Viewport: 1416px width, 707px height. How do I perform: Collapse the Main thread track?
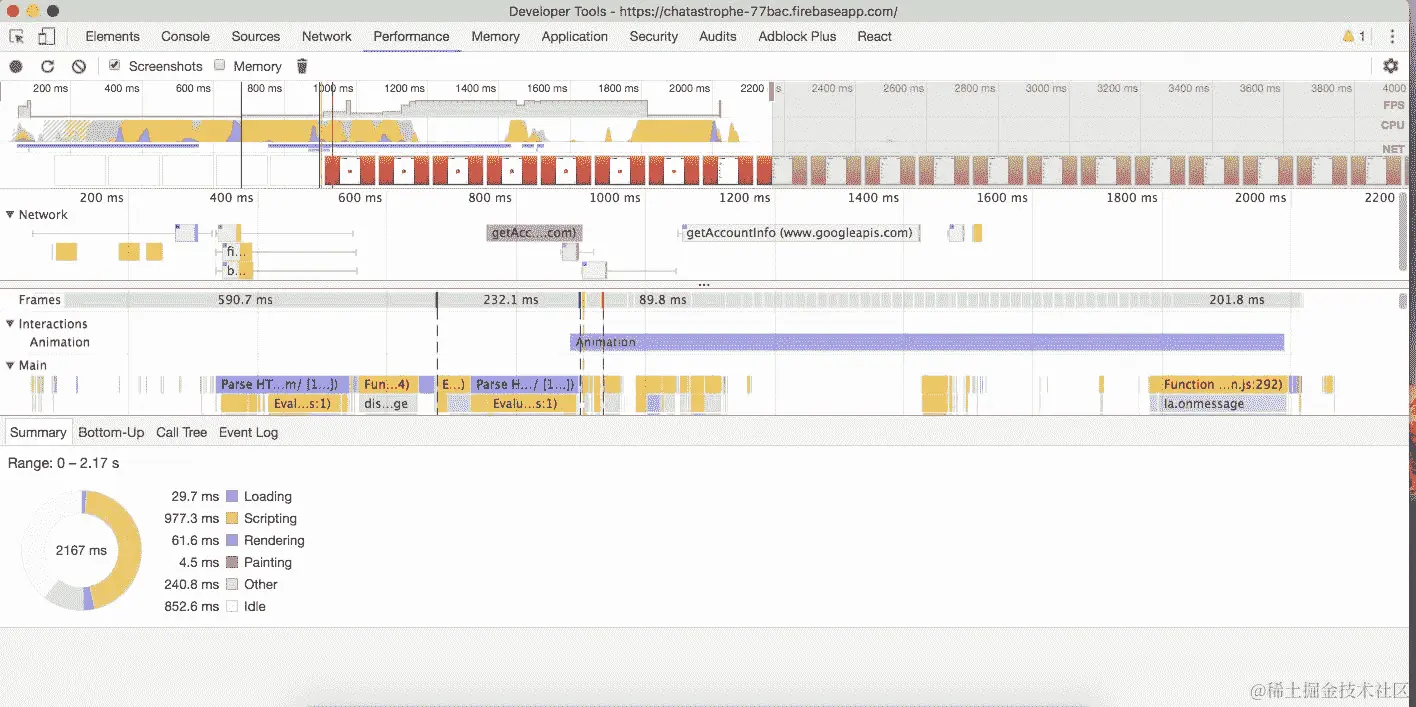coord(10,366)
